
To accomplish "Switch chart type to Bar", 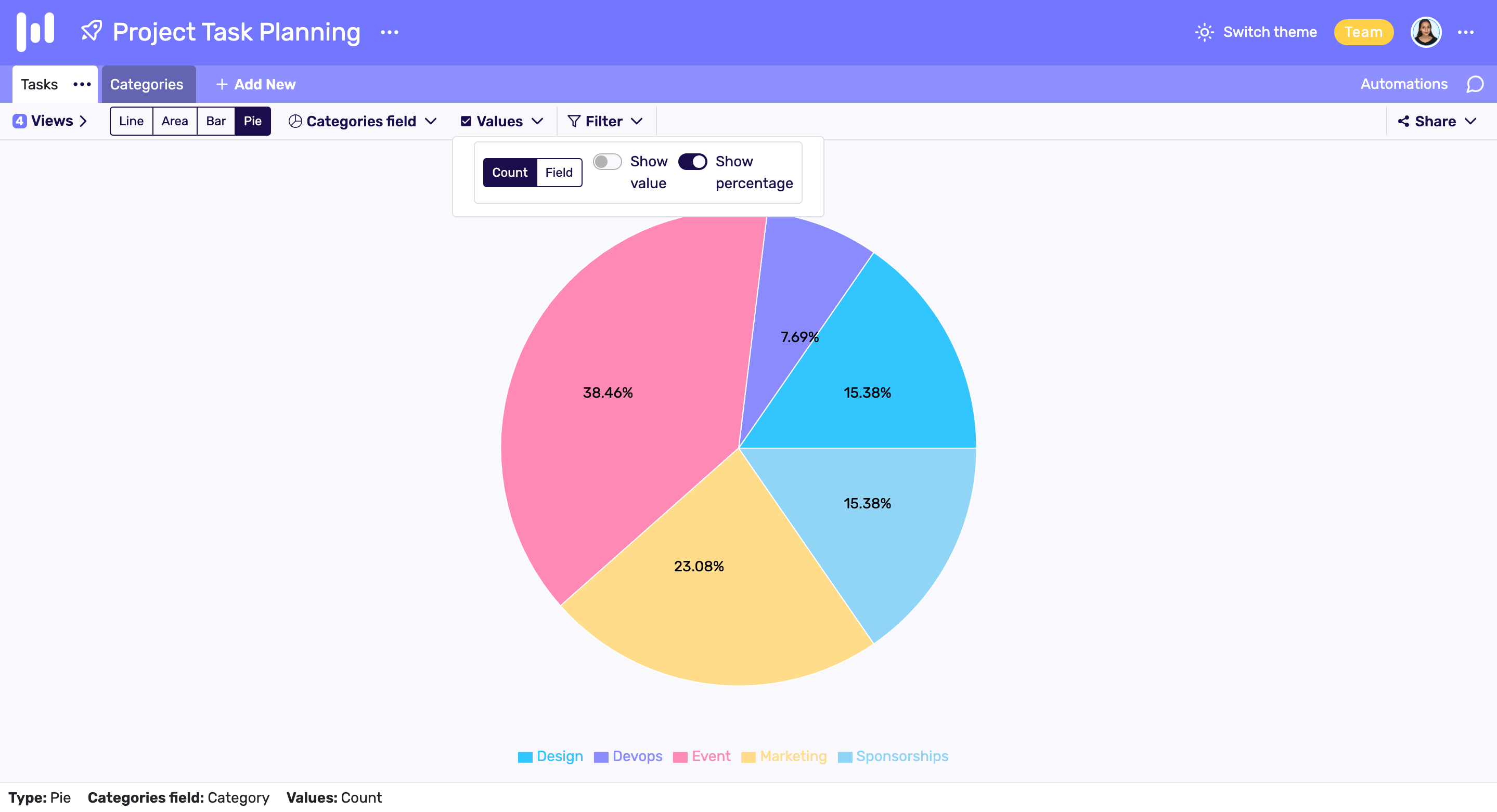I will pos(215,121).
